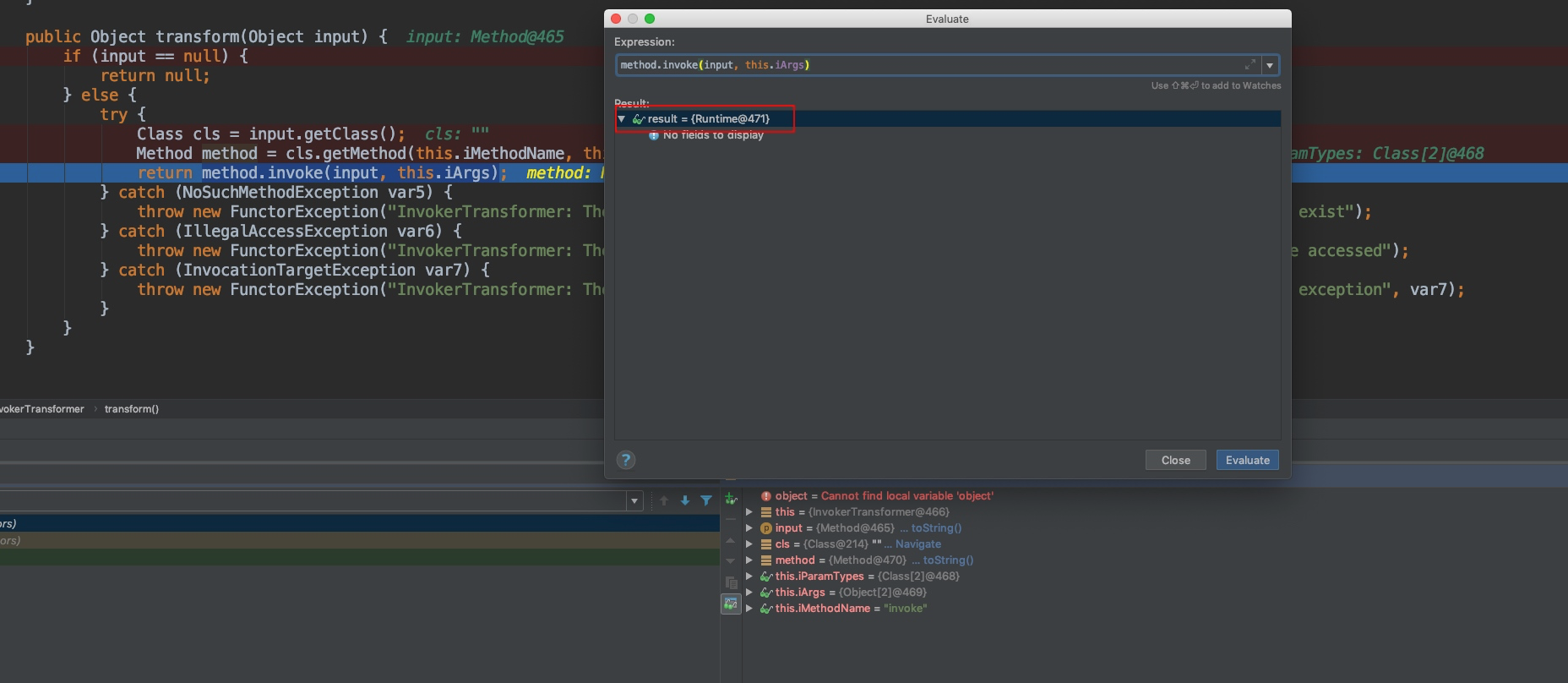Close the Evaluate window with red button
Screen dimensions: 1568x683
tap(616, 19)
